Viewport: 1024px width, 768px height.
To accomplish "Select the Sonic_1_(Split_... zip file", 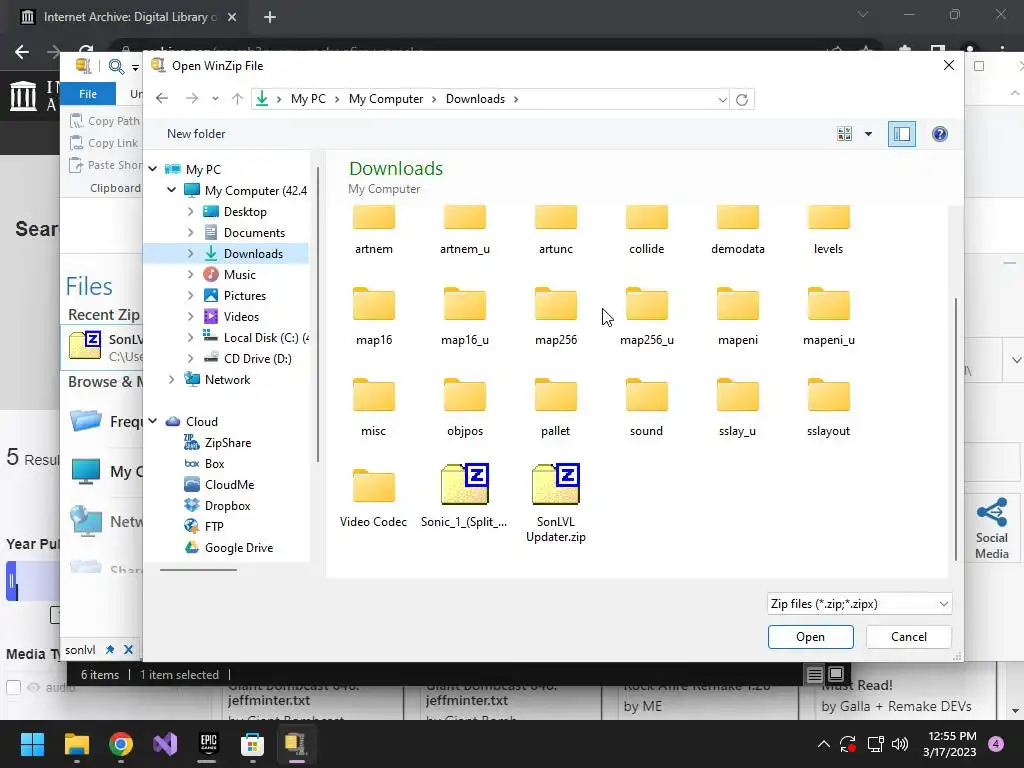I will pyautogui.click(x=464, y=496).
